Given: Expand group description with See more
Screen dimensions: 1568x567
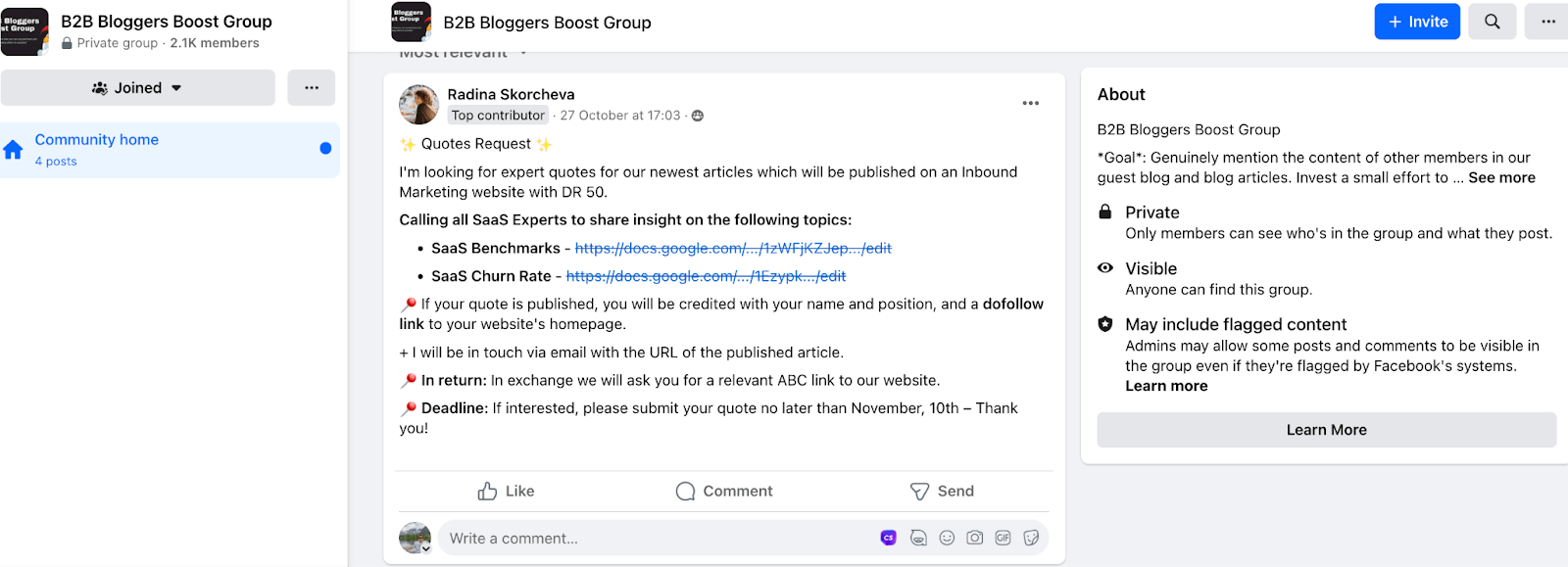Looking at the screenshot, I should pyautogui.click(x=1501, y=177).
